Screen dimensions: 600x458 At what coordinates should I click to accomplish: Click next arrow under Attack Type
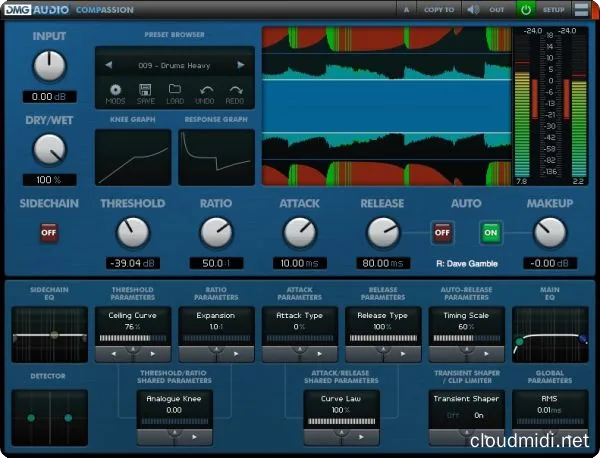coord(320,354)
